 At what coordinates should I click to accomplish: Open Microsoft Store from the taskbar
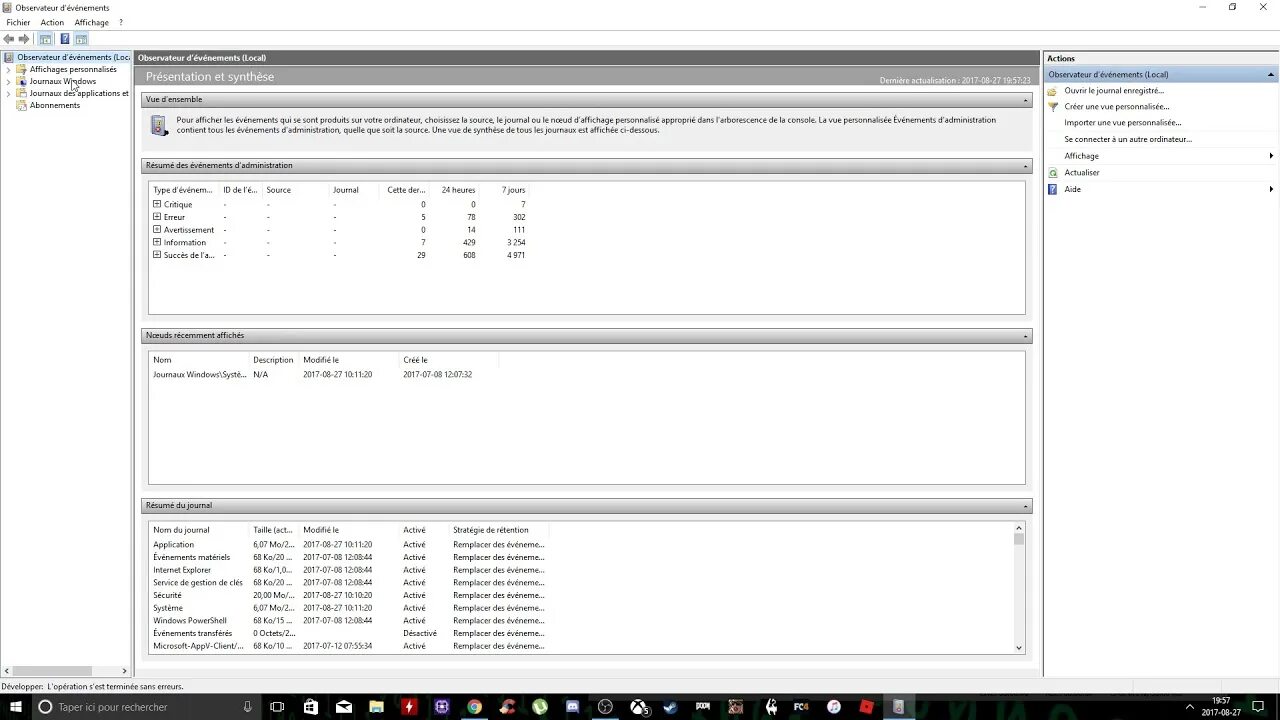pos(311,706)
